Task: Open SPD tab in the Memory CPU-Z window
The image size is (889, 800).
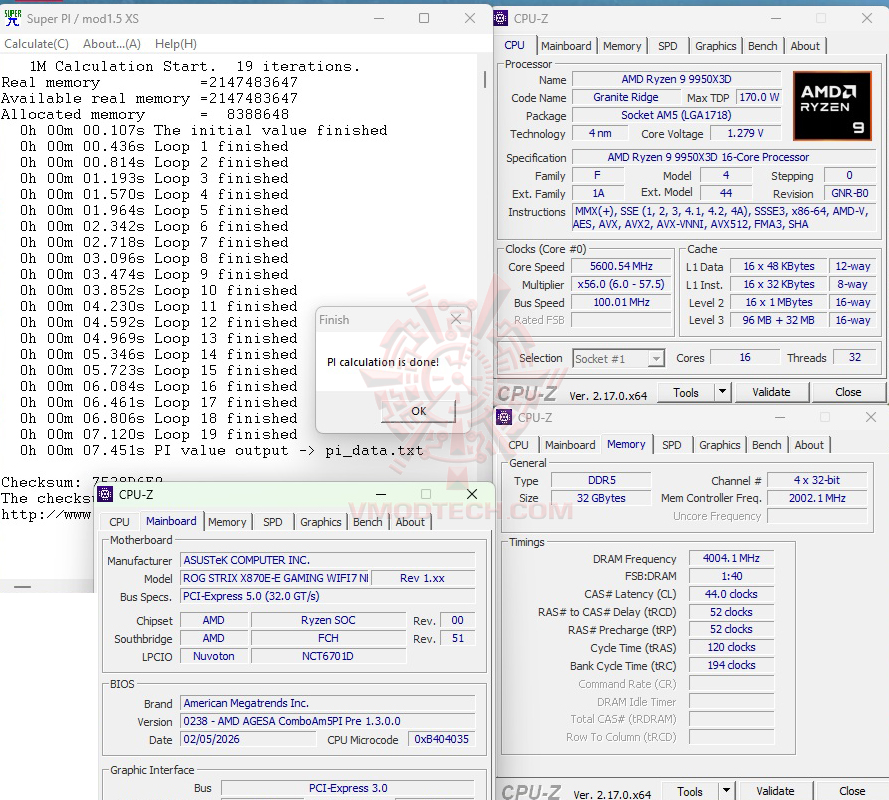Action: (671, 445)
